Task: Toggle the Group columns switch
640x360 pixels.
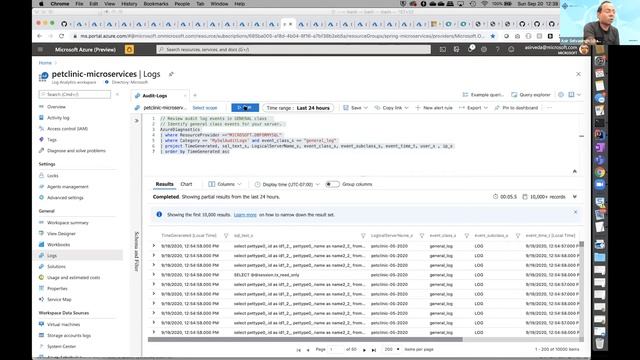Action: [x=332, y=184]
